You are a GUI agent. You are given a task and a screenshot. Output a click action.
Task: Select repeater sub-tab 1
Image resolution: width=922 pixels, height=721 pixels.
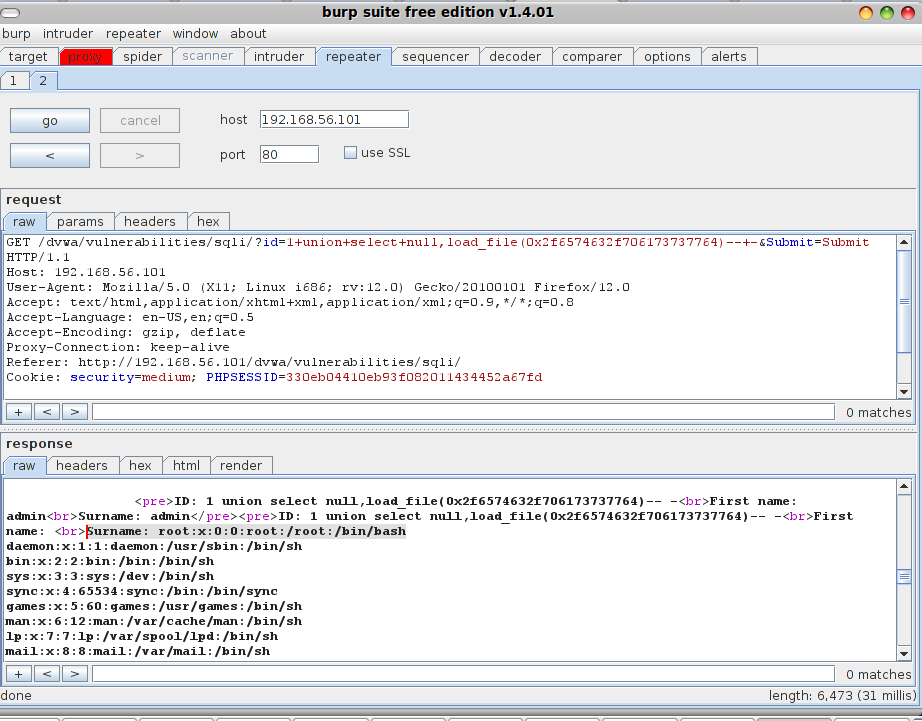tap(14, 81)
